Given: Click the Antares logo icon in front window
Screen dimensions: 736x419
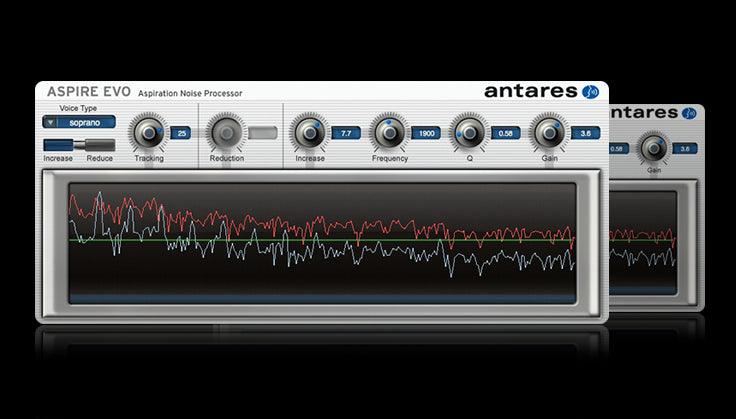Looking at the screenshot, I should (590, 91).
